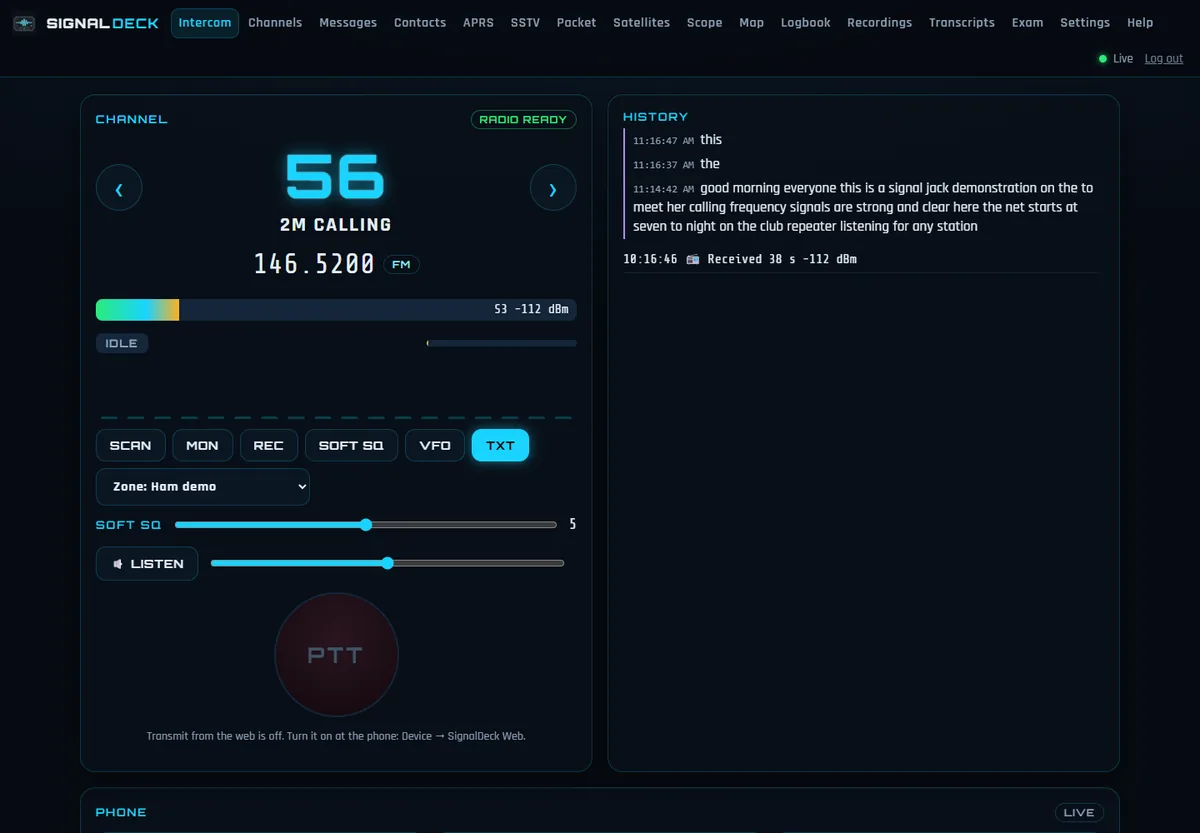The image size is (1200, 833).
Task: Go to the APRS tab
Action: (478, 23)
